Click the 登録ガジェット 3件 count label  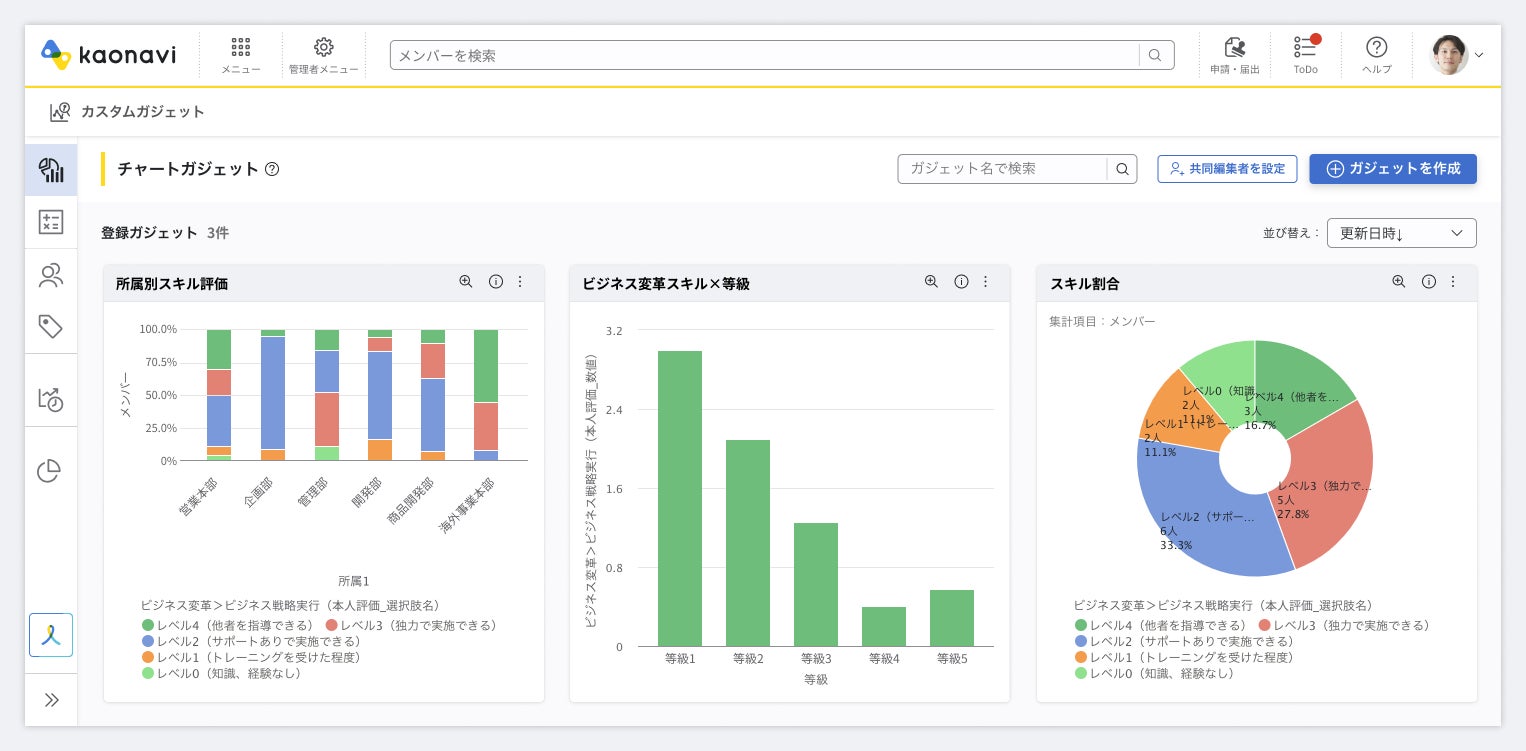[165, 233]
